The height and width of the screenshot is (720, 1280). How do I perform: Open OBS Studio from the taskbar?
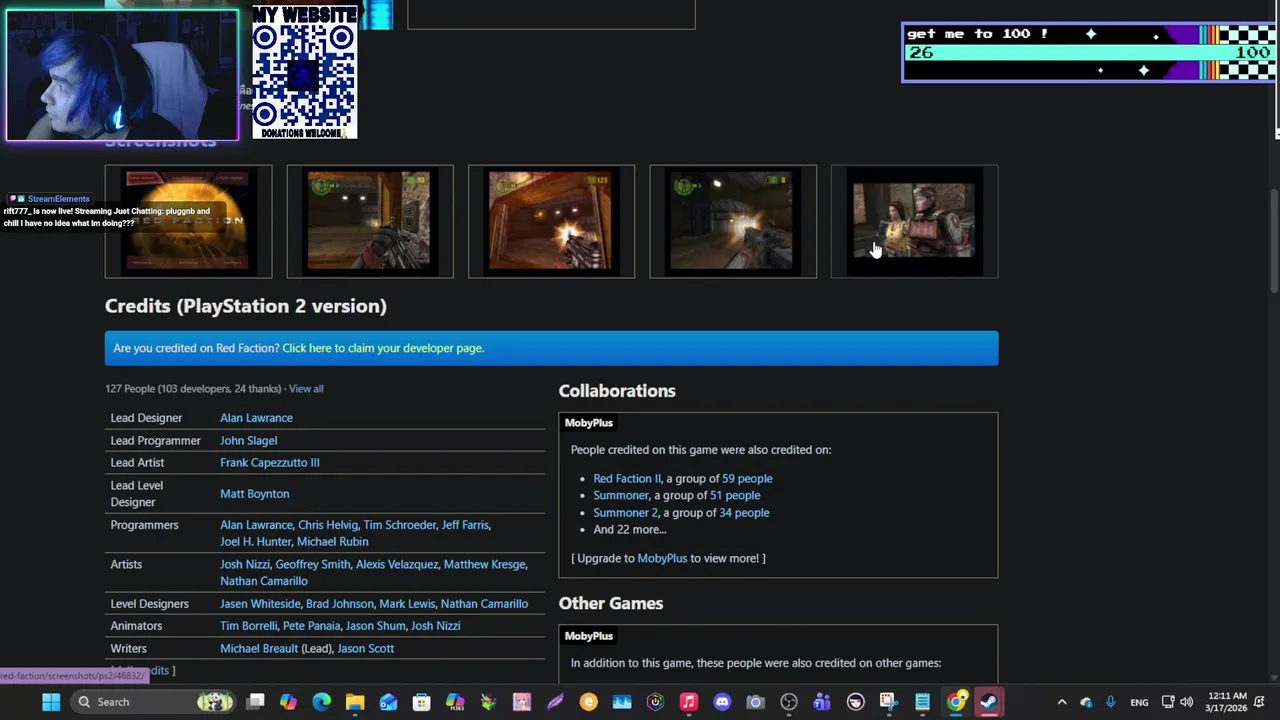coord(788,702)
